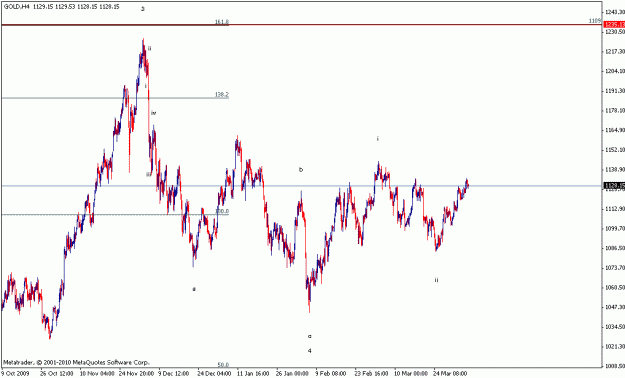Click the 1204.10 price axis value
Screen dimensions: 625x378
615,71
